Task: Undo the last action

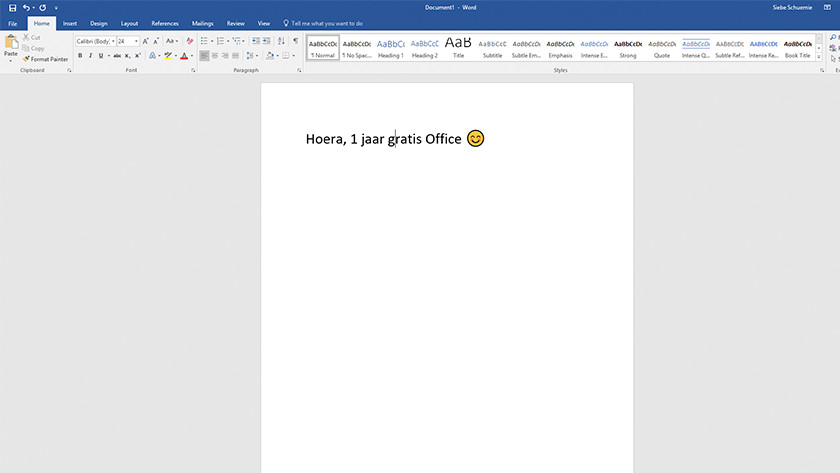Action: tap(26, 7)
